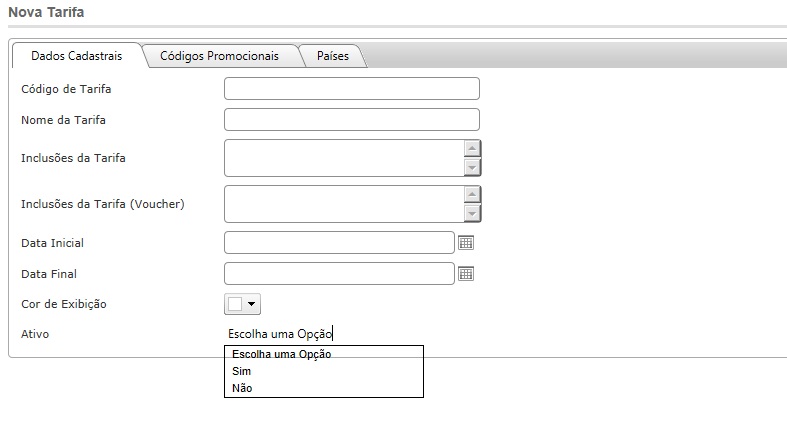
Task: Open the Data Final calendar picker
Action: point(466,273)
